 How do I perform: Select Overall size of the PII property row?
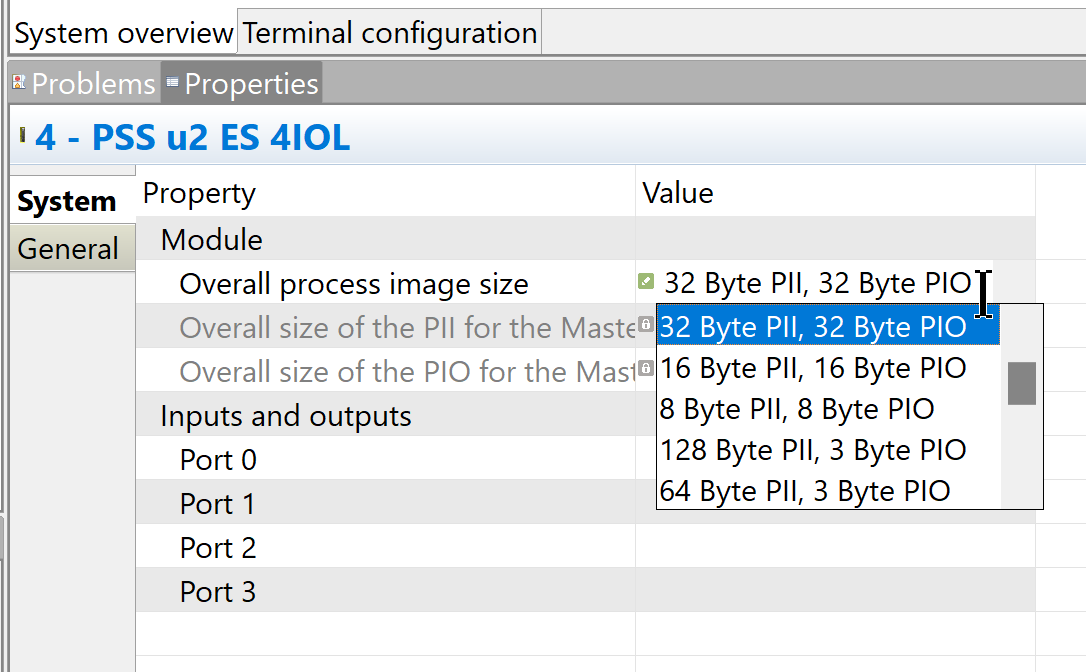click(x=386, y=327)
